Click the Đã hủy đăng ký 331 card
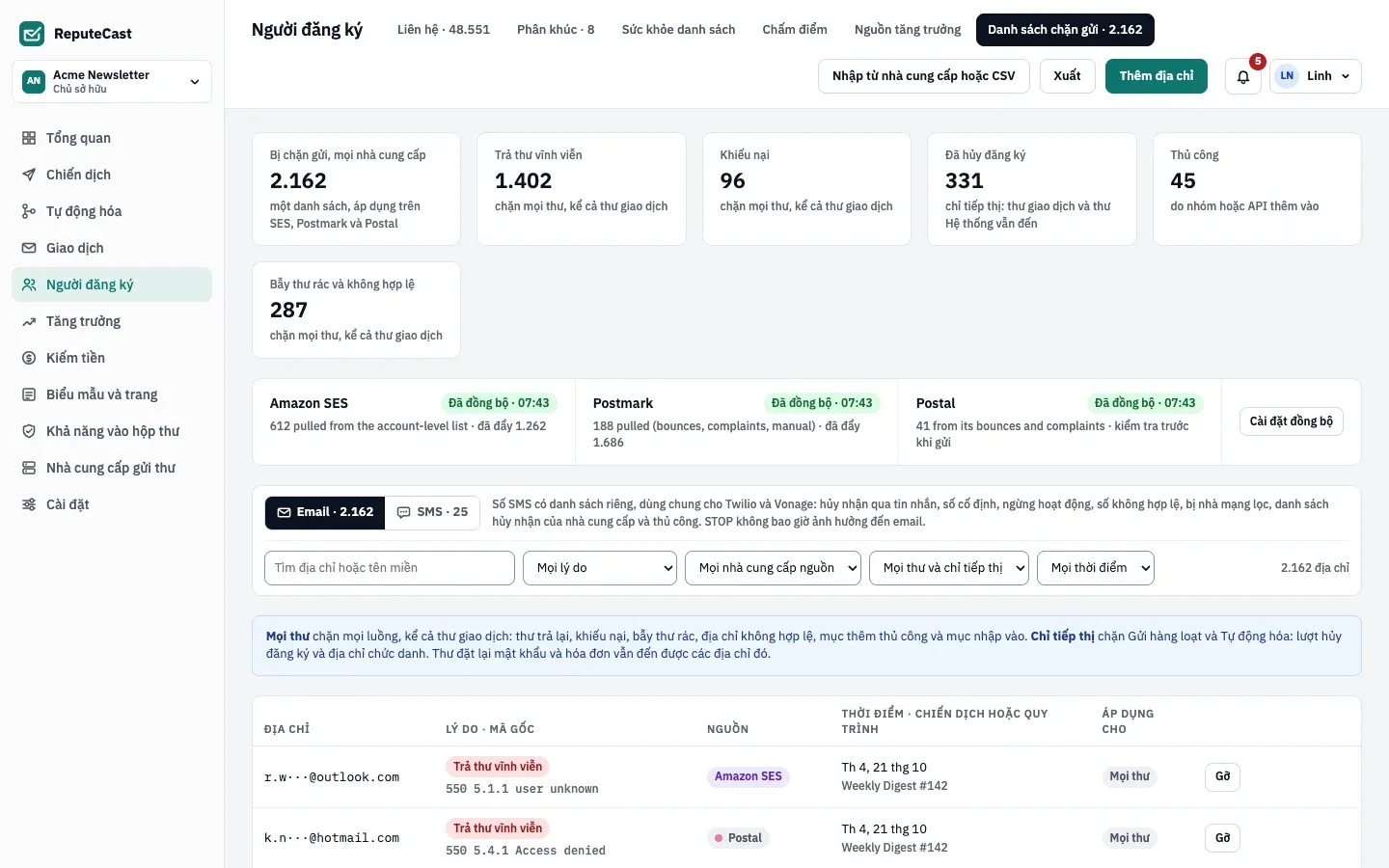Image resolution: width=1389 pixels, height=868 pixels. coord(1032,189)
